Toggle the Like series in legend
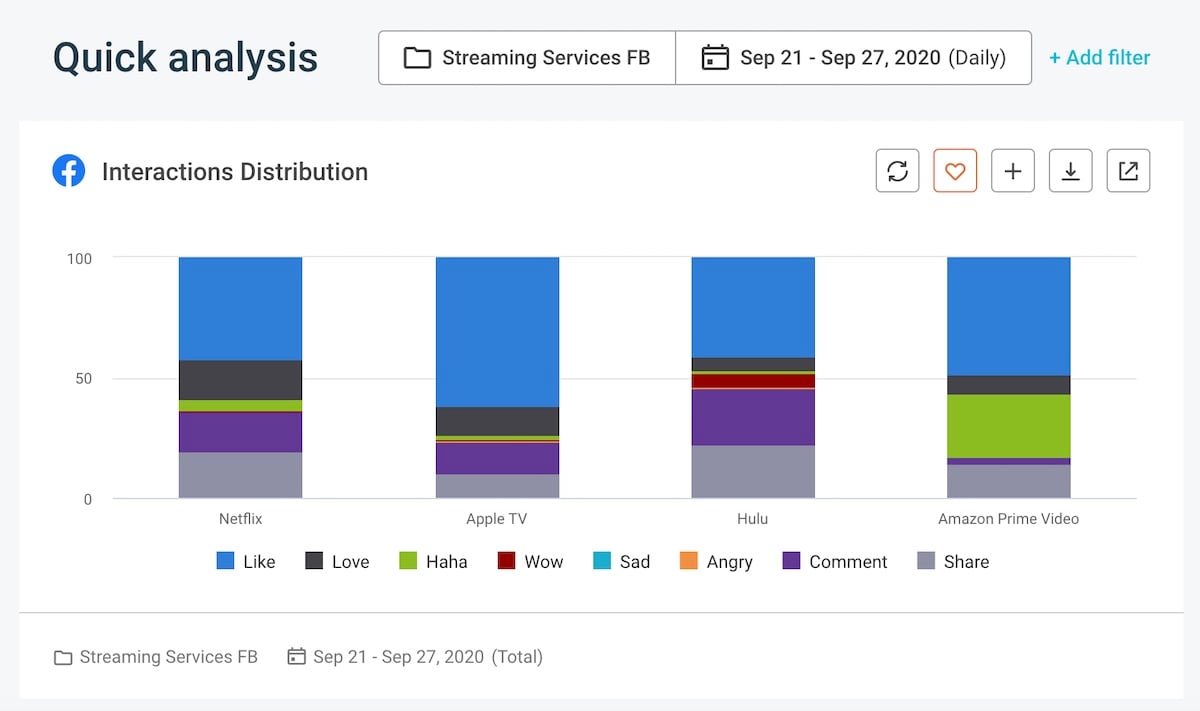 pyautogui.click(x=246, y=561)
